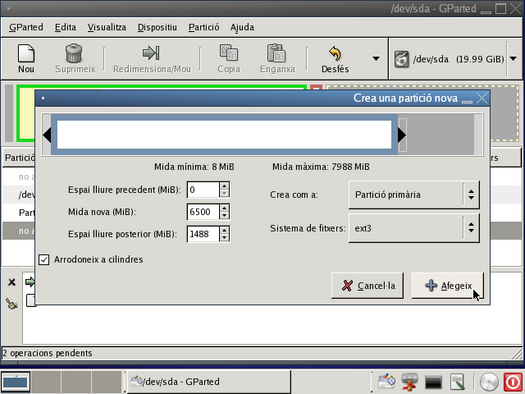Click the Copia toolbar icon
The height and width of the screenshot is (394, 525).
click(229, 53)
